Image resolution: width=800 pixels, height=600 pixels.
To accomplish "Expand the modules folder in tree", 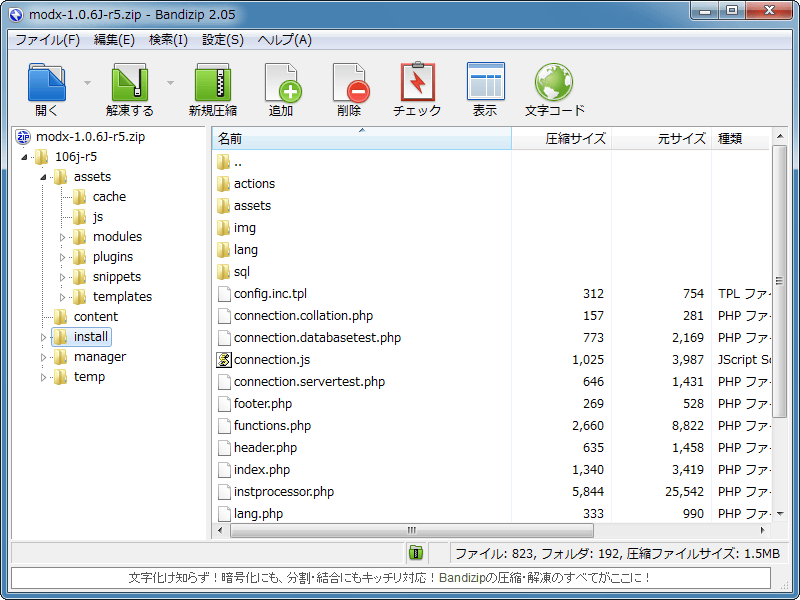I will 62,237.
